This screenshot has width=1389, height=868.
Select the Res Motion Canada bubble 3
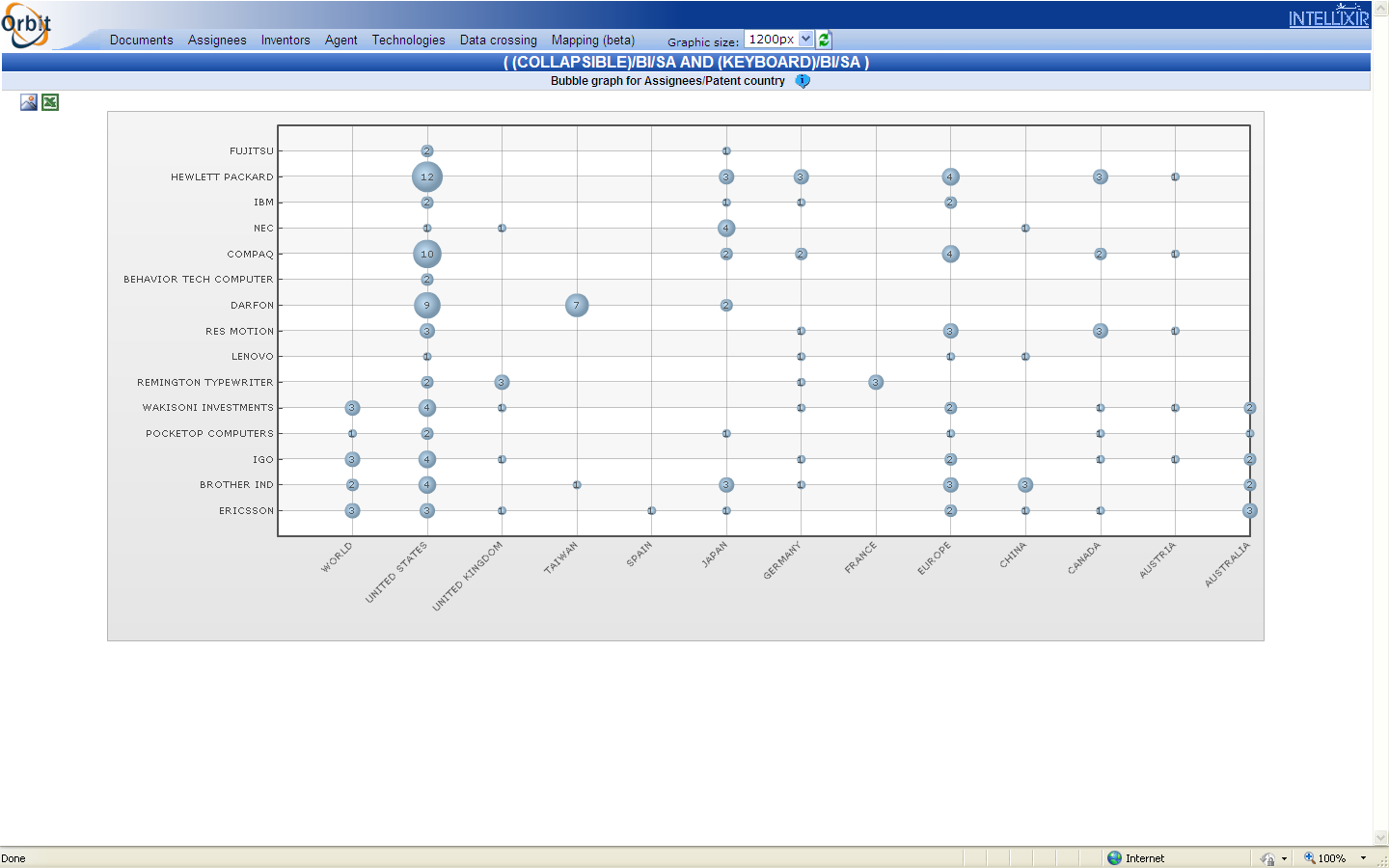[x=1101, y=331]
